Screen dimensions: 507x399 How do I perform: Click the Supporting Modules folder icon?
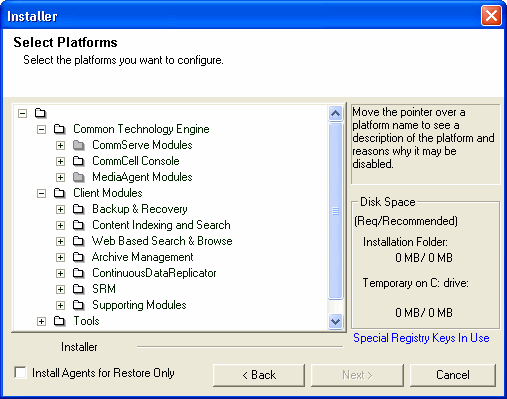(79, 305)
